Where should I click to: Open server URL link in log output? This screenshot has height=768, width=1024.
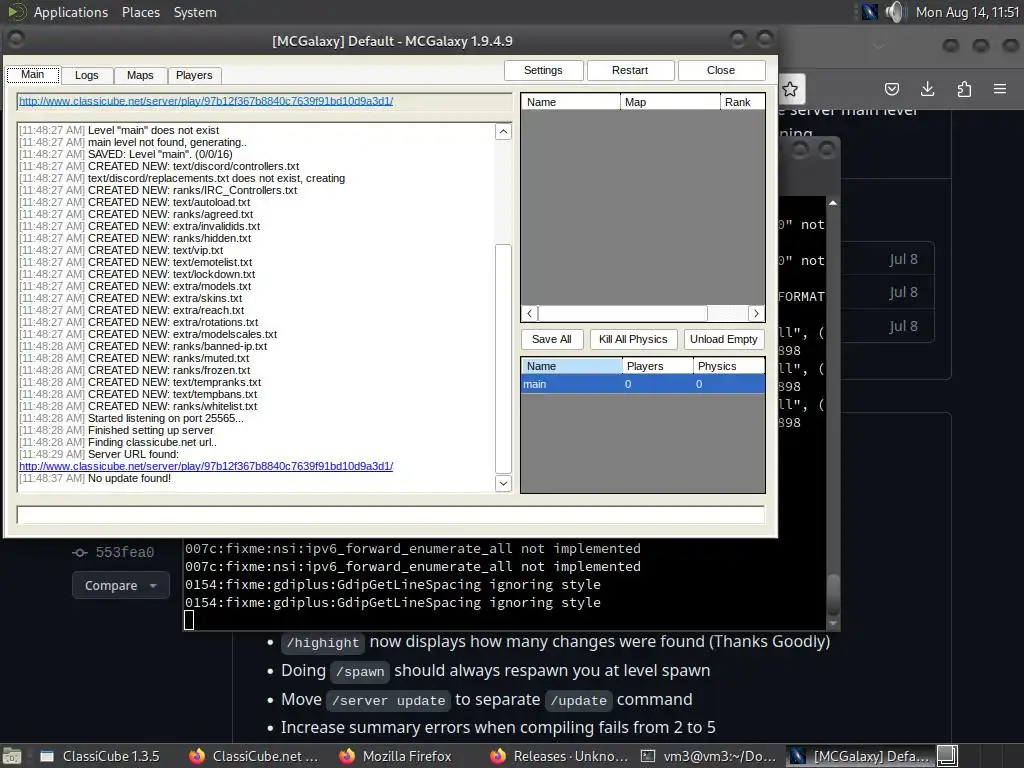point(206,466)
